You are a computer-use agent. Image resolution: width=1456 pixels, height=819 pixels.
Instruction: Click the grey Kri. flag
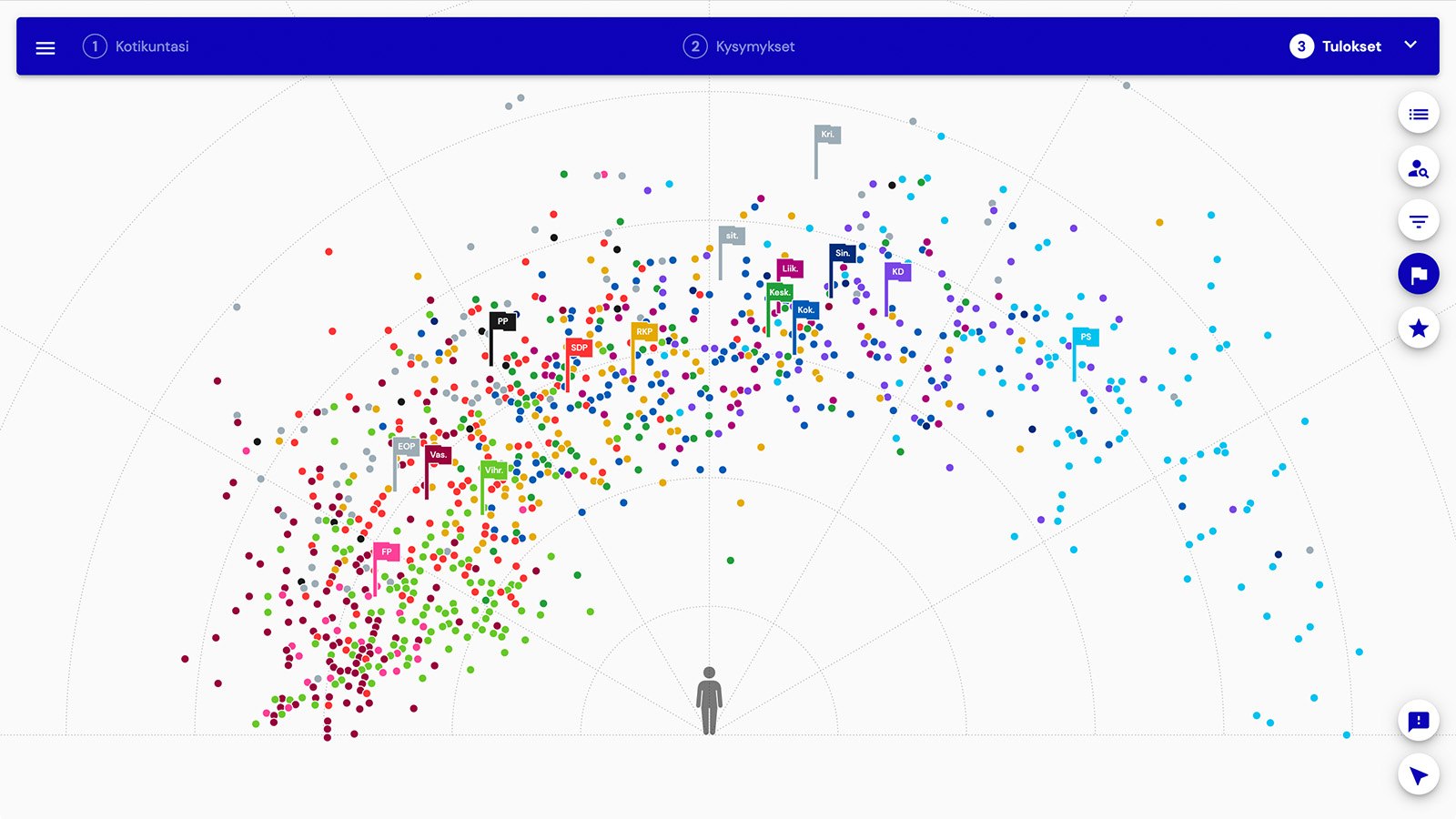pyautogui.click(x=826, y=135)
